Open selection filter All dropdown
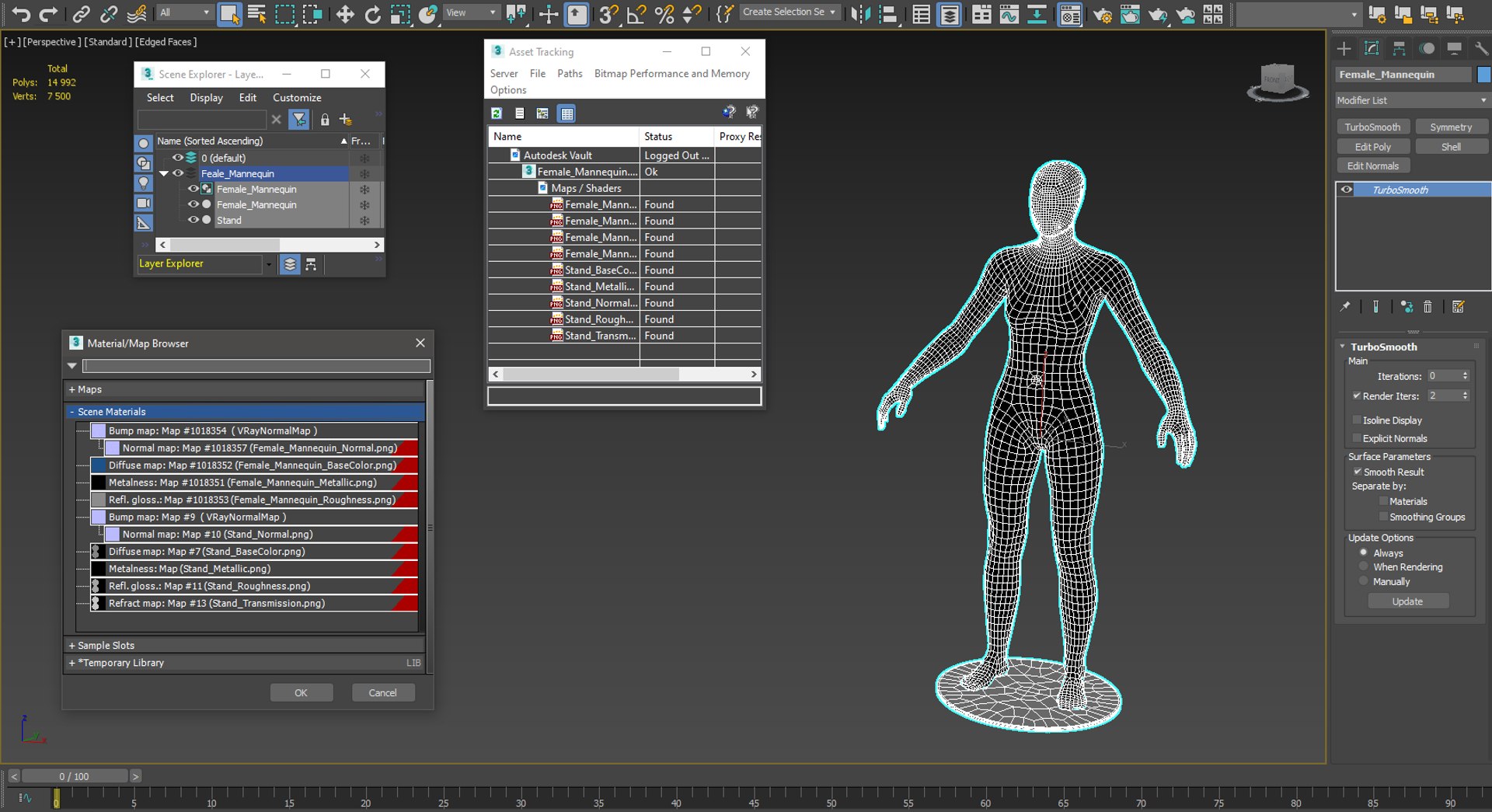 coord(184,12)
